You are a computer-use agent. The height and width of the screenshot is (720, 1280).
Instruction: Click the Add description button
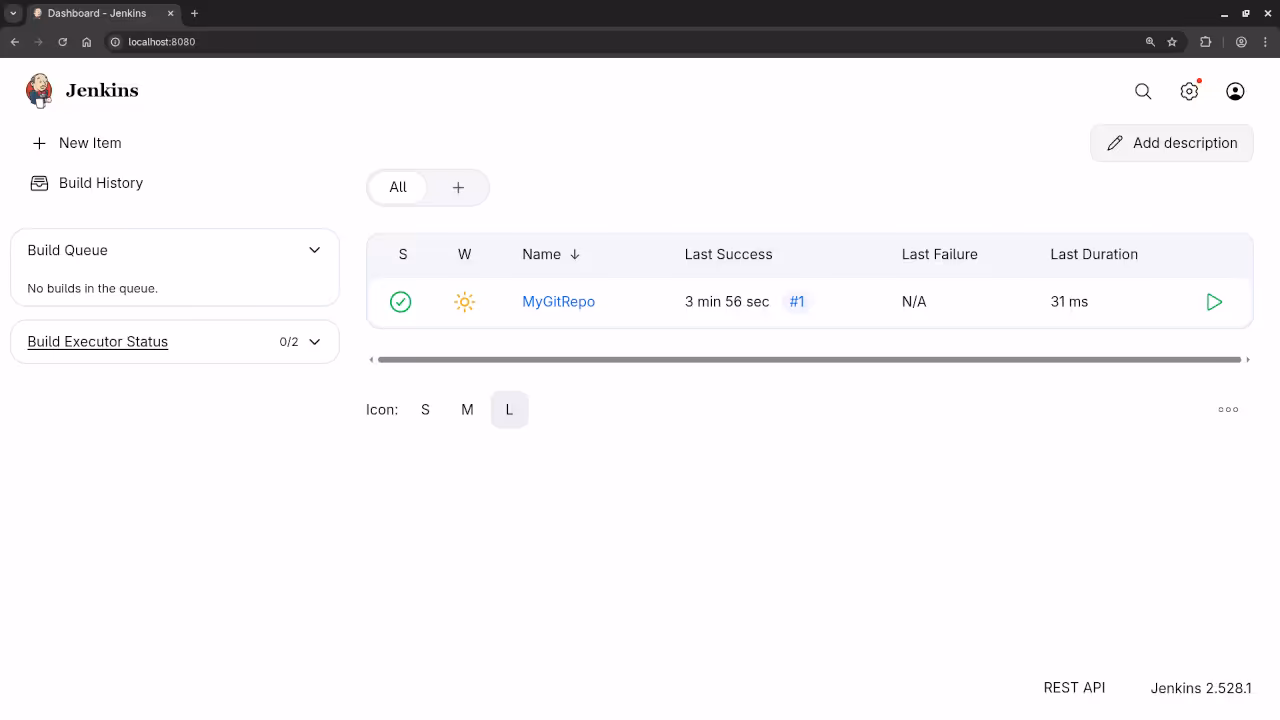tap(1171, 143)
